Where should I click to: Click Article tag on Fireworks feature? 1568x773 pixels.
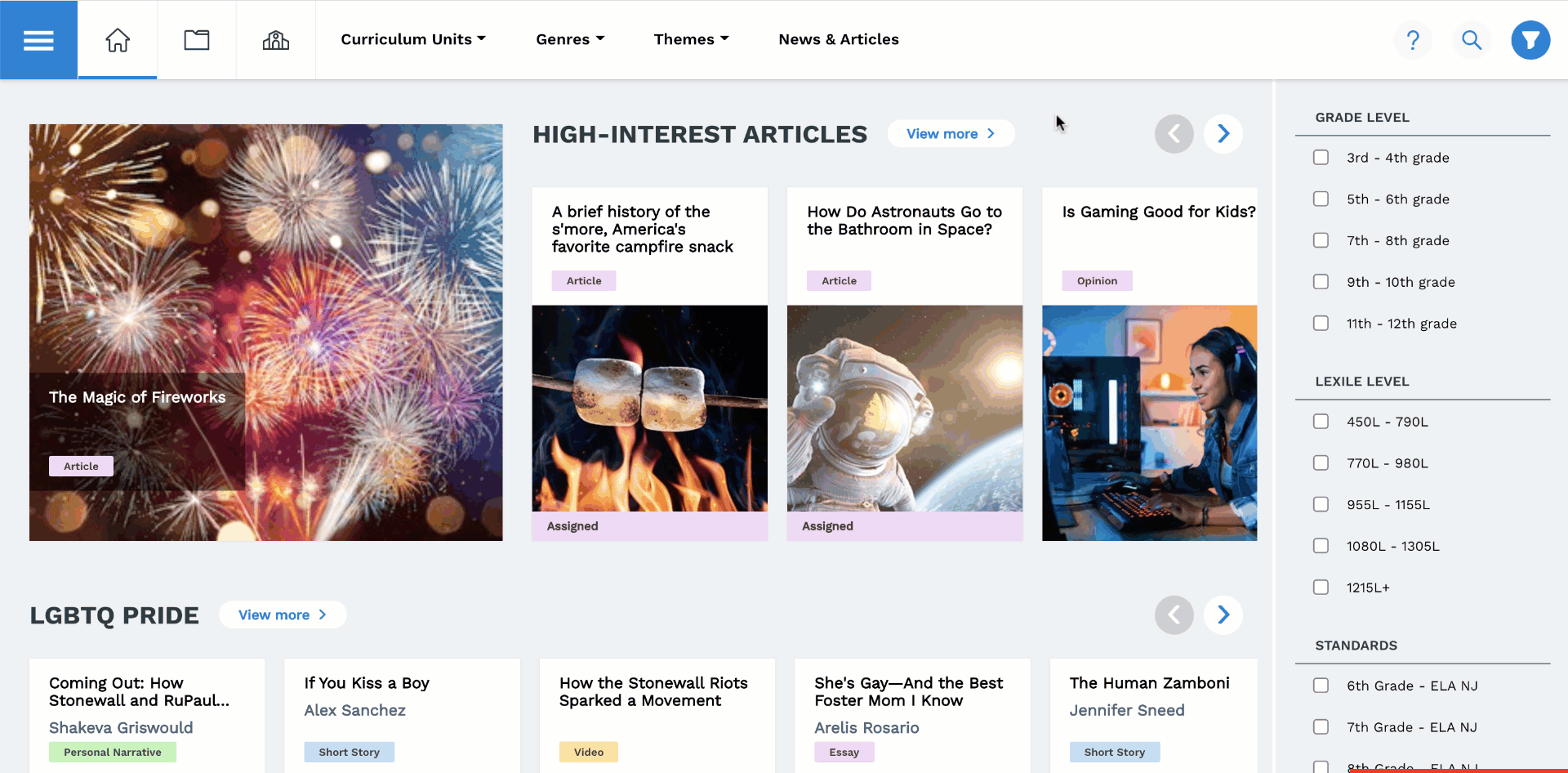[81, 466]
